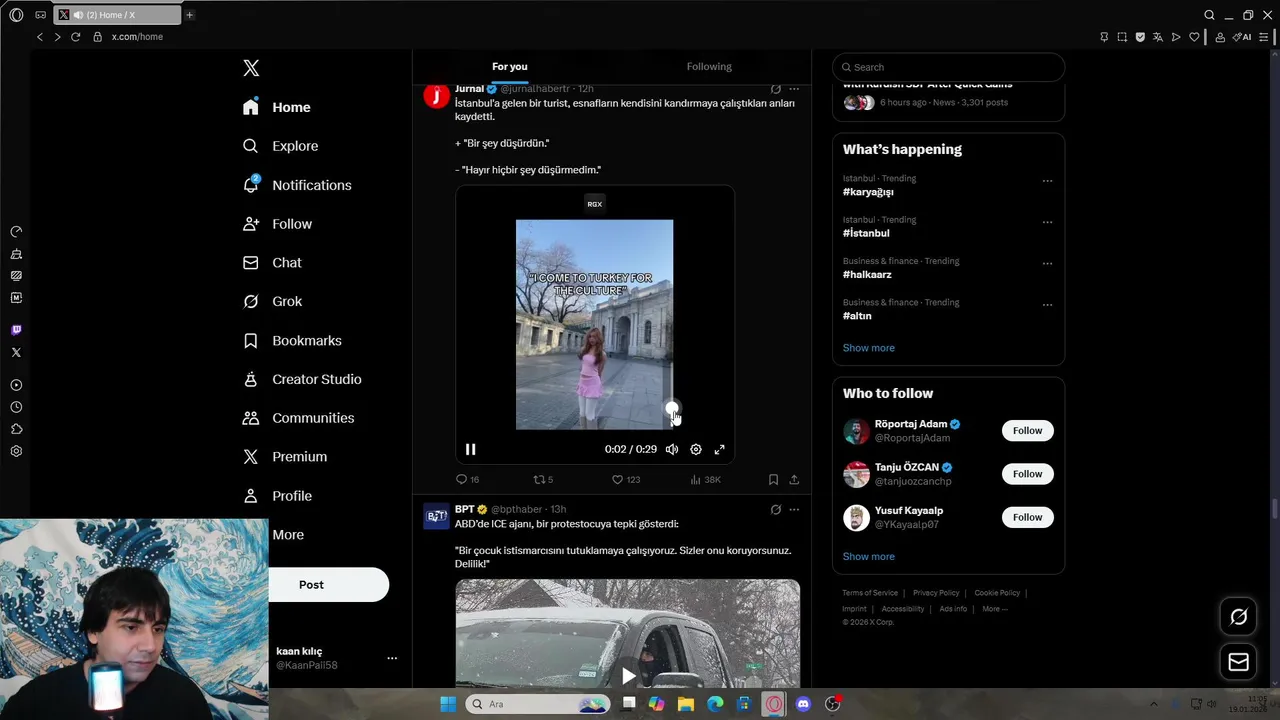The width and height of the screenshot is (1280, 720).
Task: Mute the video volume
Action: point(672,450)
